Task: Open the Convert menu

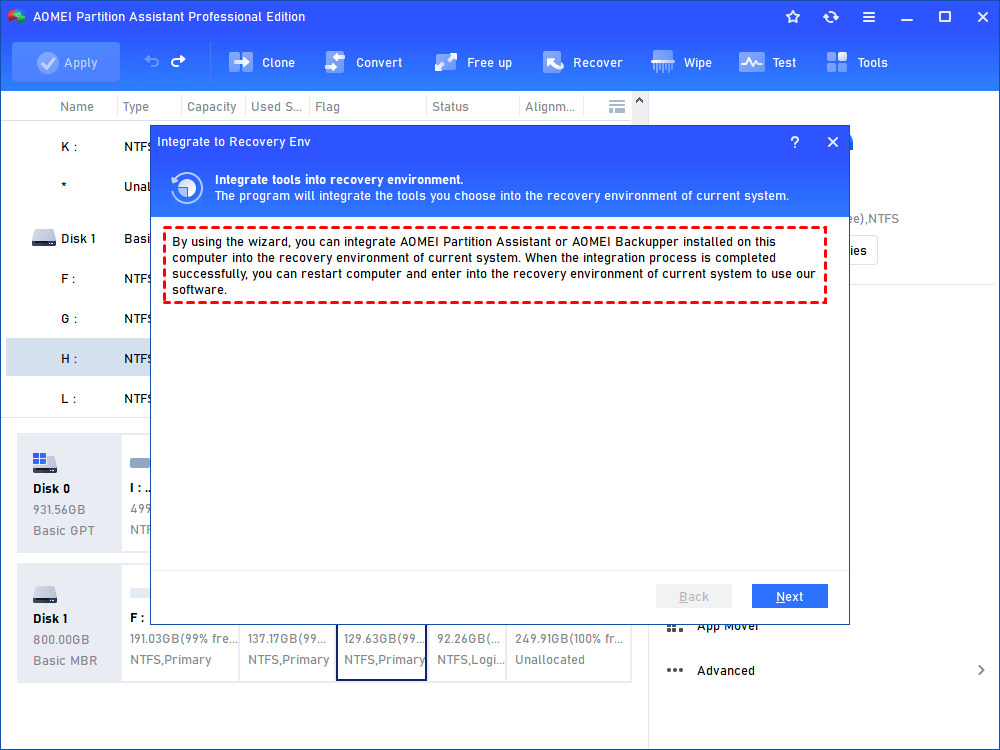Action: [x=364, y=62]
